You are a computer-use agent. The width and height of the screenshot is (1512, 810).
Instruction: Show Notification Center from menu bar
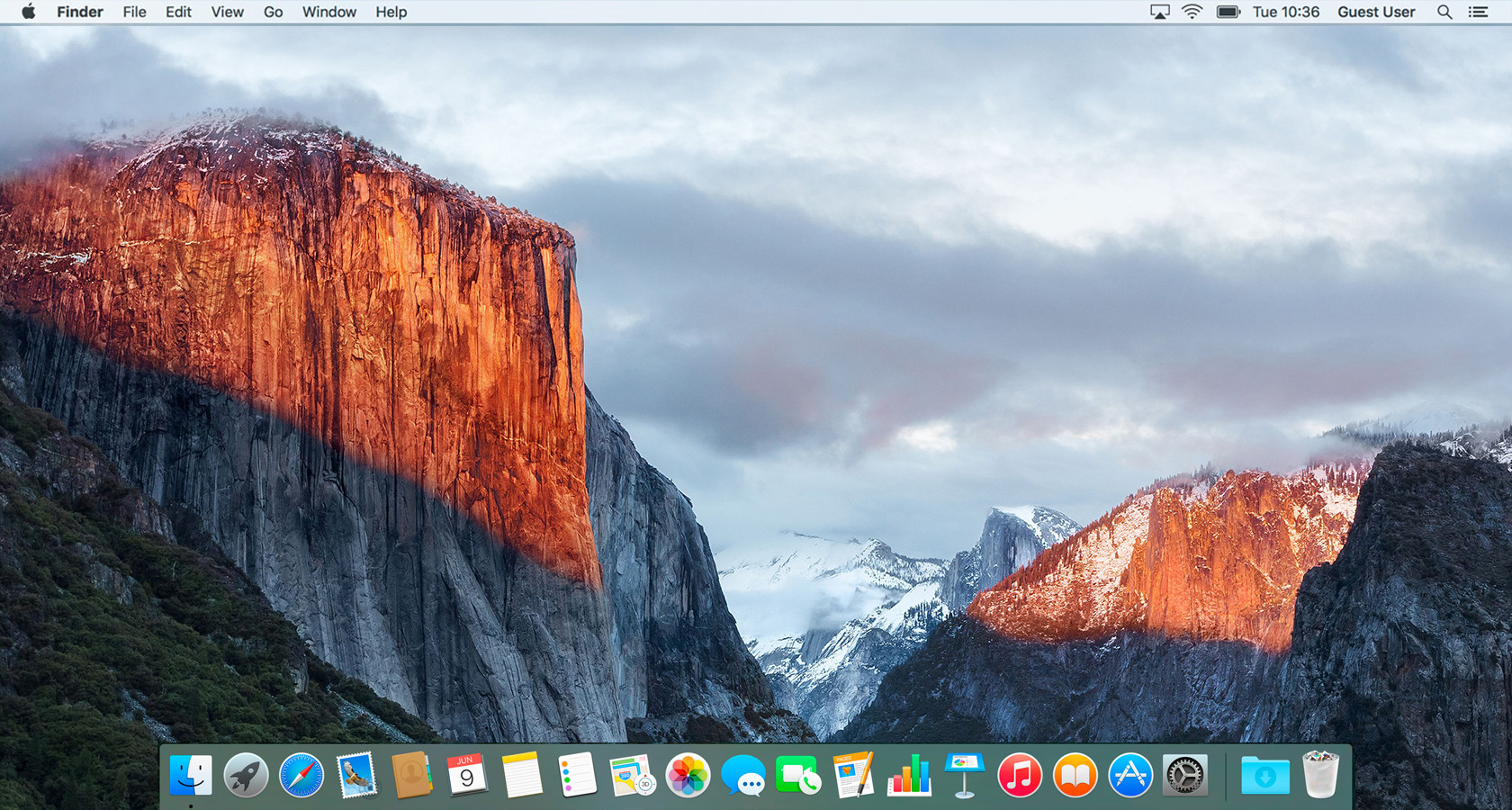[x=1479, y=12]
